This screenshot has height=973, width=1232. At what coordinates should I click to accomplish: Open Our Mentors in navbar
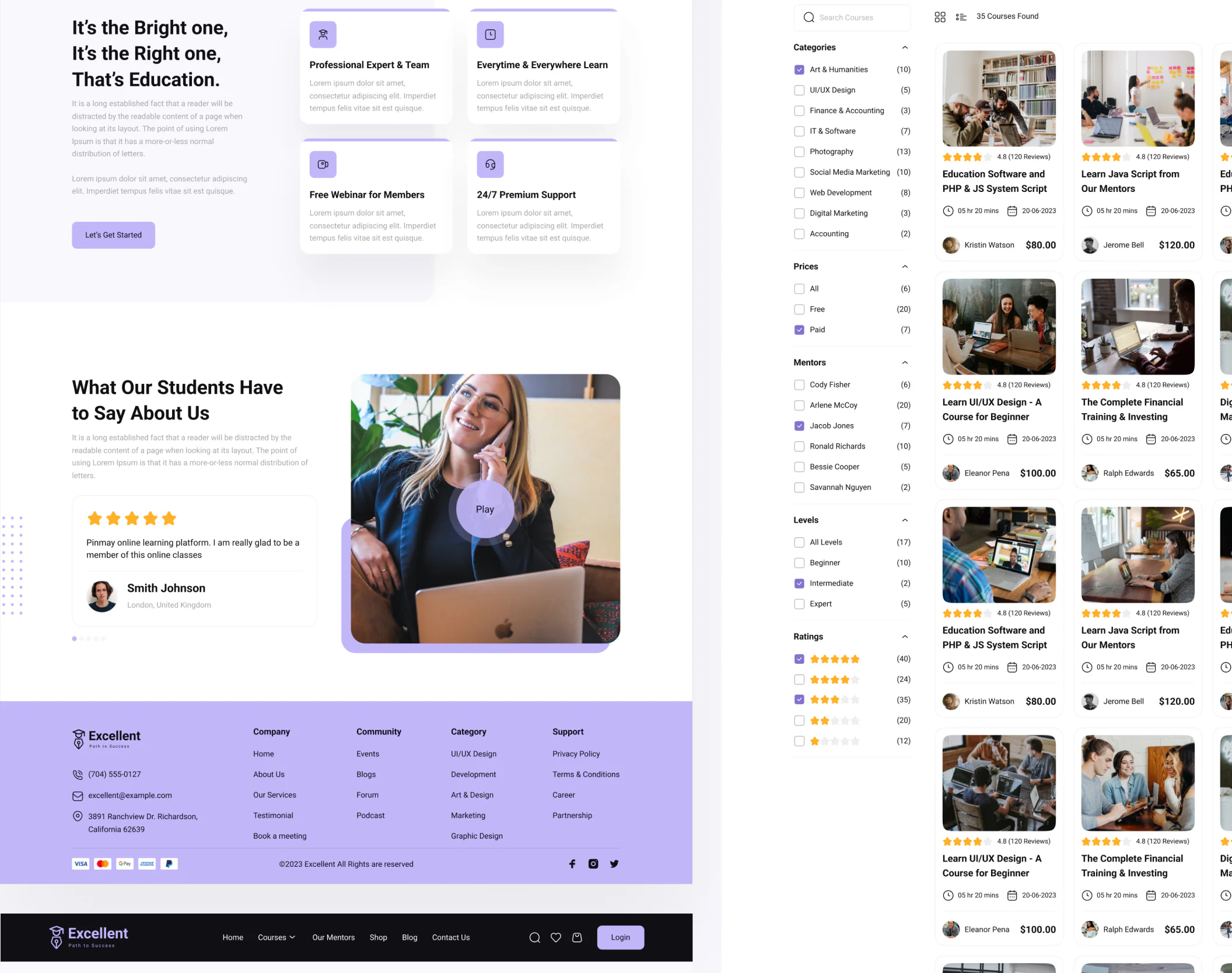coord(334,937)
